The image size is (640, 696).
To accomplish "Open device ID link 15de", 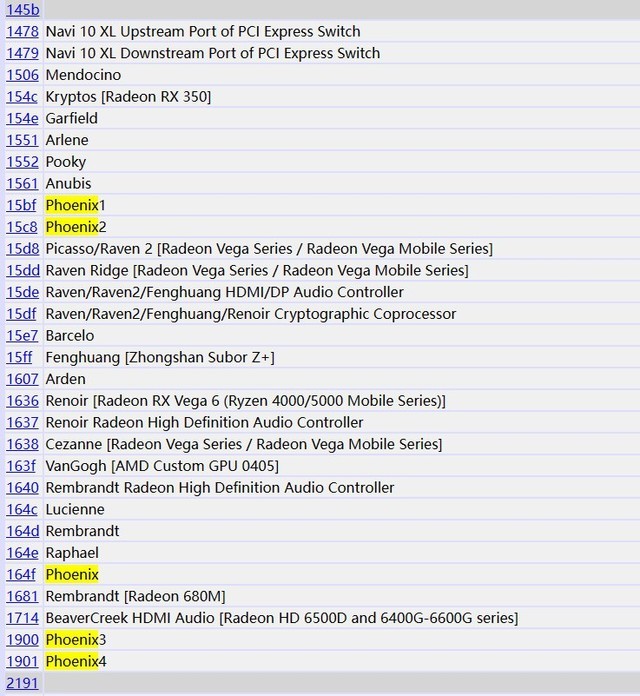I will click(x=23, y=293).
